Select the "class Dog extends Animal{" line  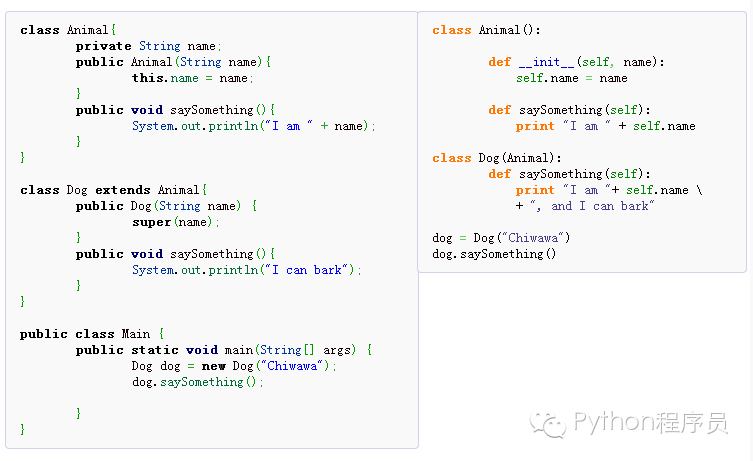113,190
